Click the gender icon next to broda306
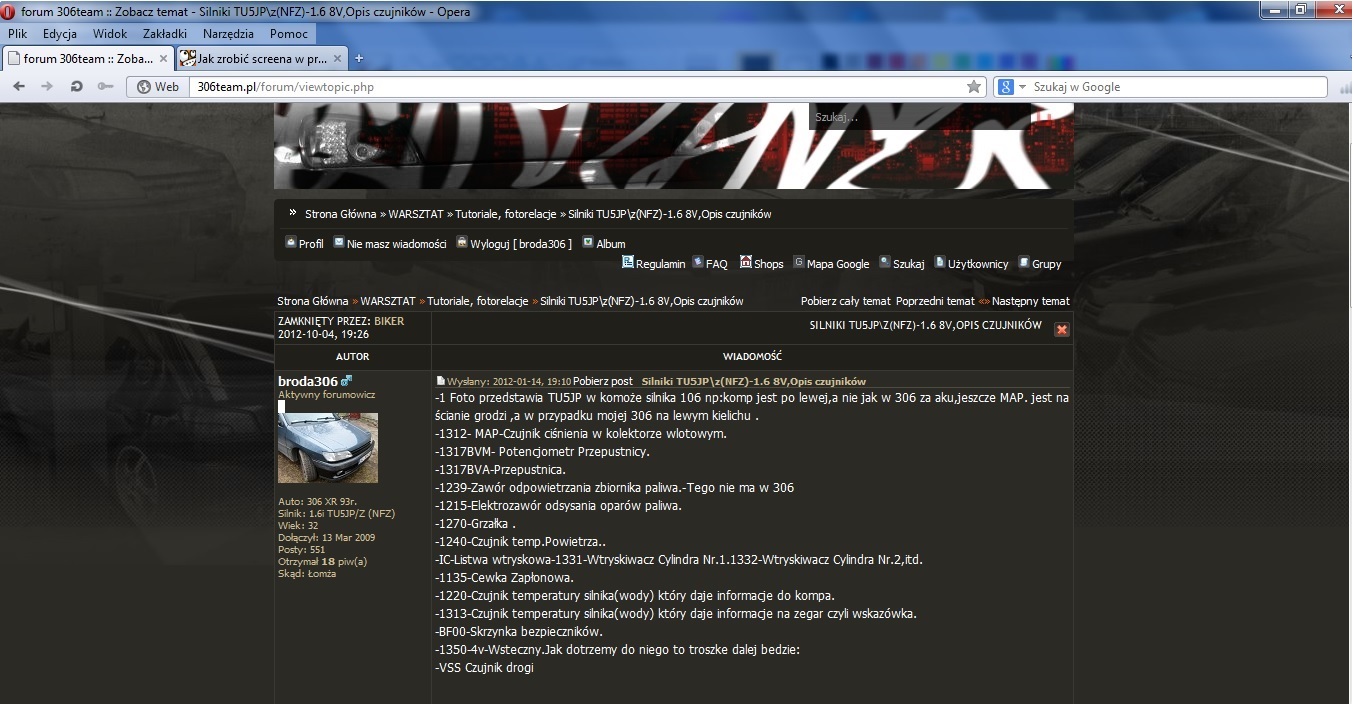Screen dimensions: 1354x704 pos(347,382)
